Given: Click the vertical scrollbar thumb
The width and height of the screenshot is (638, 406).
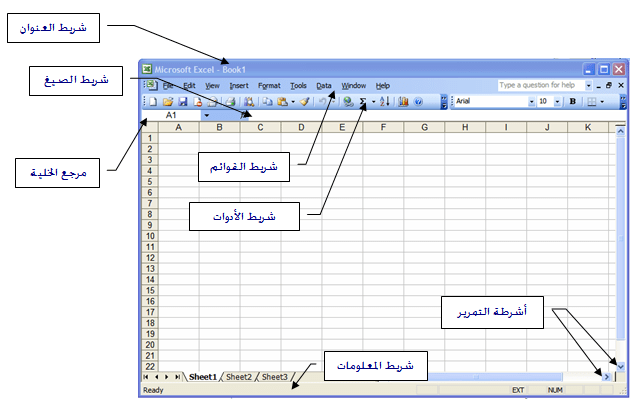Looking at the screenshot, I should click(x=621, y=238).
